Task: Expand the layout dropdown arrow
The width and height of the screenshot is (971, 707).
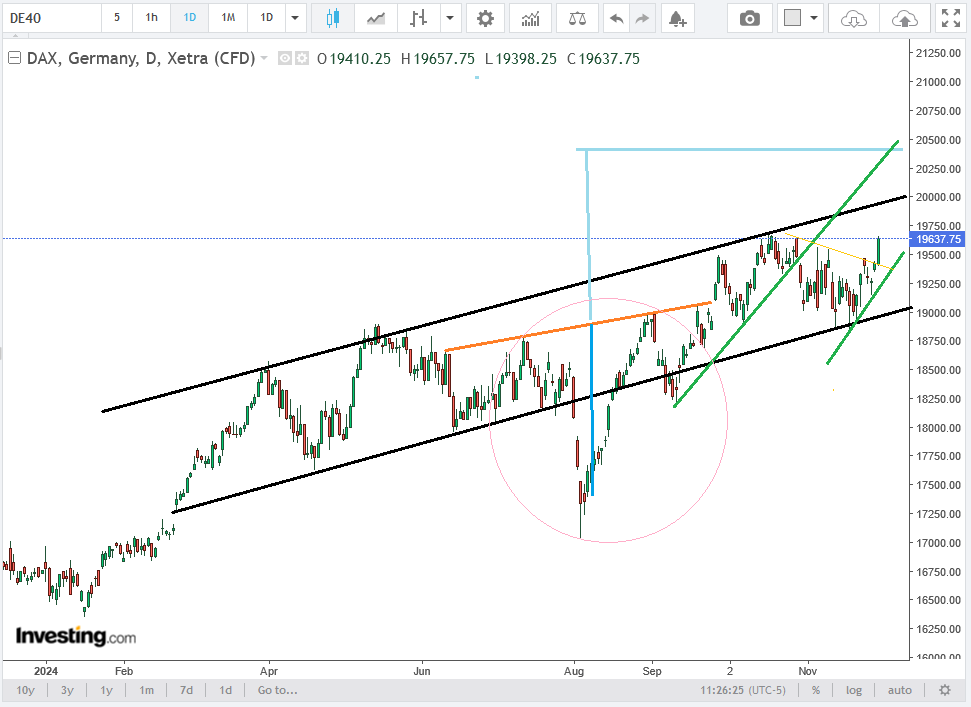Action: point(814,18)
